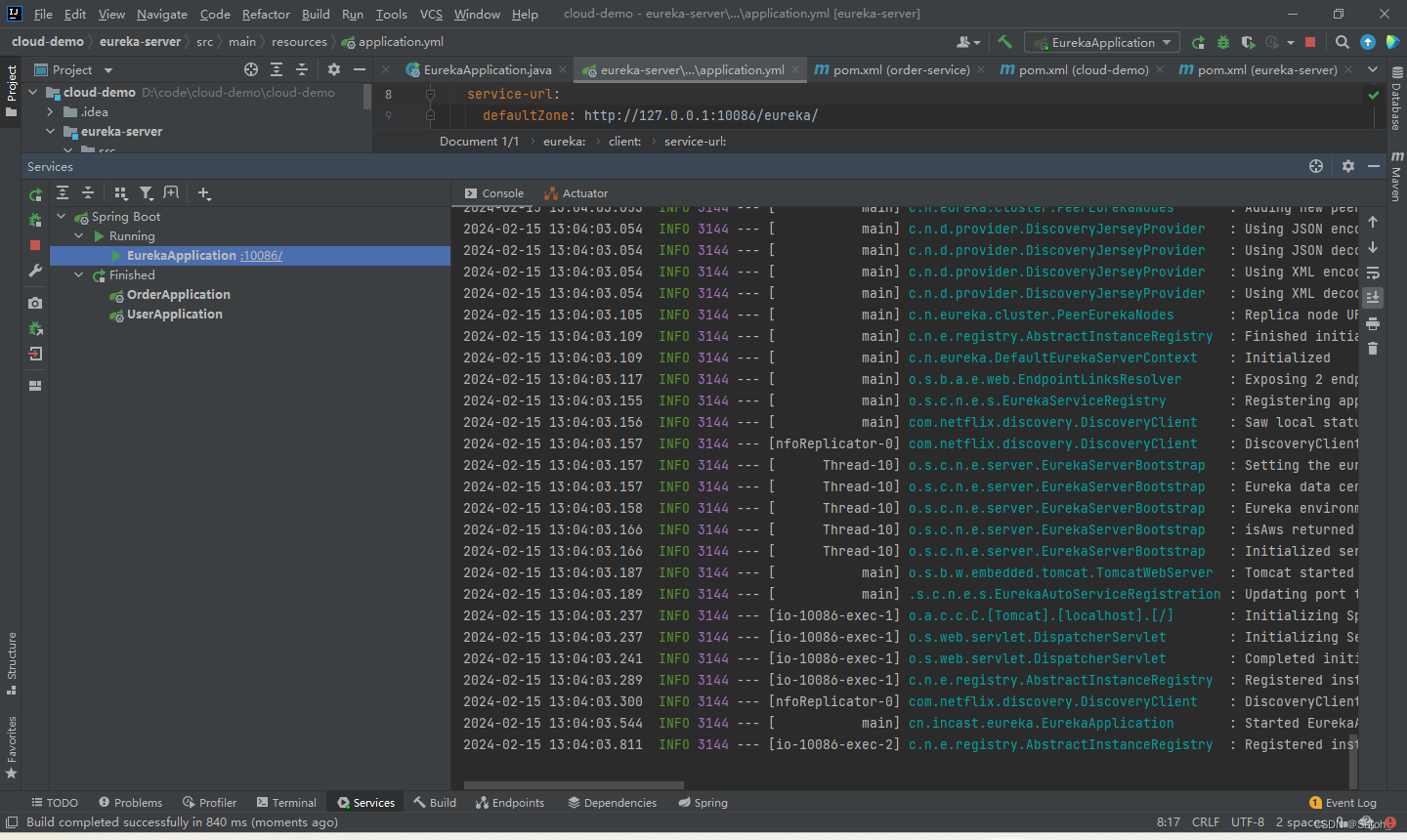
Task: Select OrderApplication in the Services tree
Action: tap(178, 295)
